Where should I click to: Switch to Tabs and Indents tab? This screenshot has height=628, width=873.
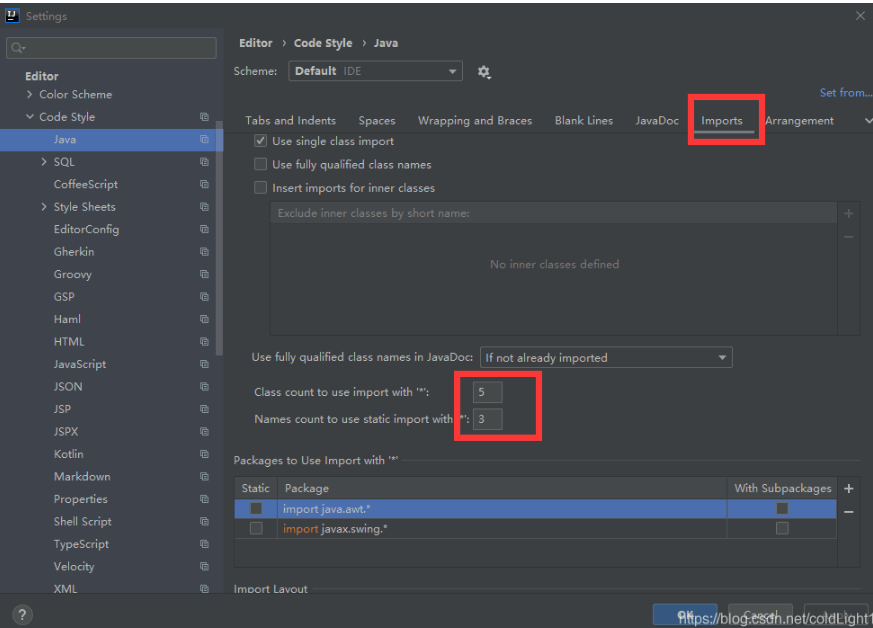(x=291, y=121)
